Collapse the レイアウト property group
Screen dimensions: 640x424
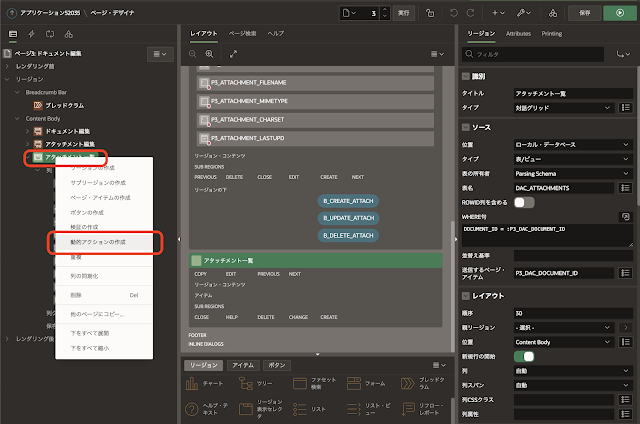point(466,296)
